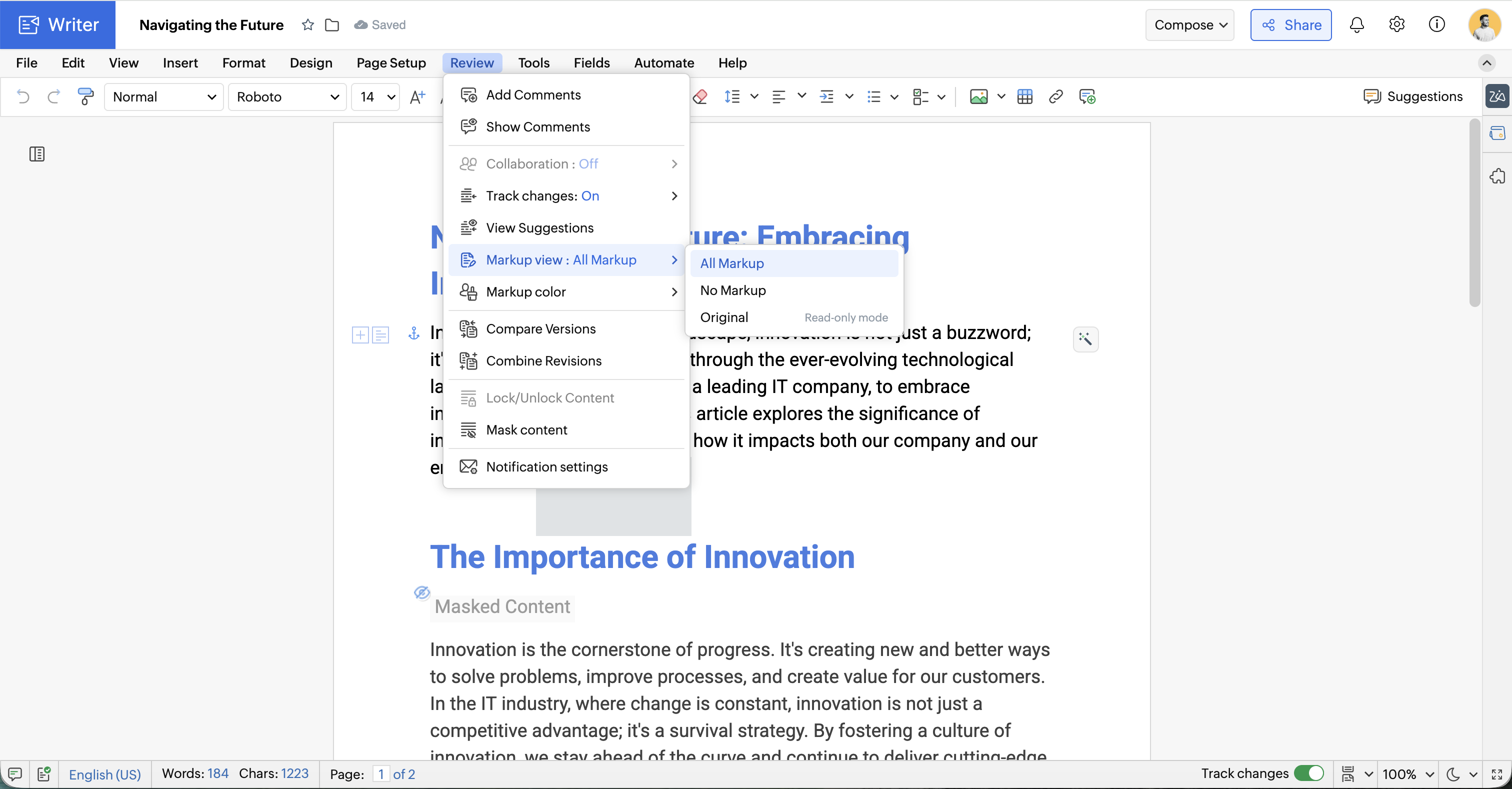The image size is (1512, 789).
Task: Select Compare Versions from Review menu
Action: pyautogui.click(x=540, y=329)
